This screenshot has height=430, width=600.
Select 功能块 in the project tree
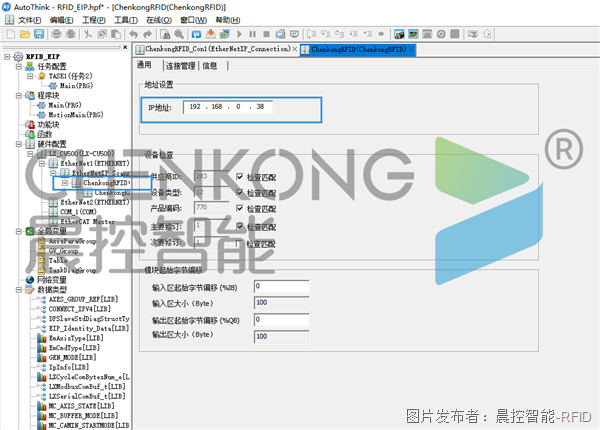click(x=48, y=125)
